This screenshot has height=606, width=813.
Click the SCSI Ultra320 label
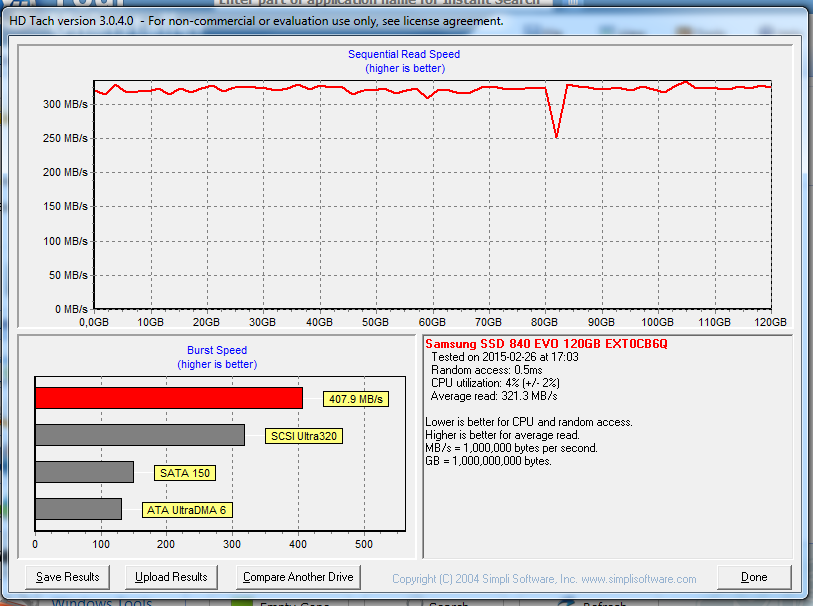304,436
